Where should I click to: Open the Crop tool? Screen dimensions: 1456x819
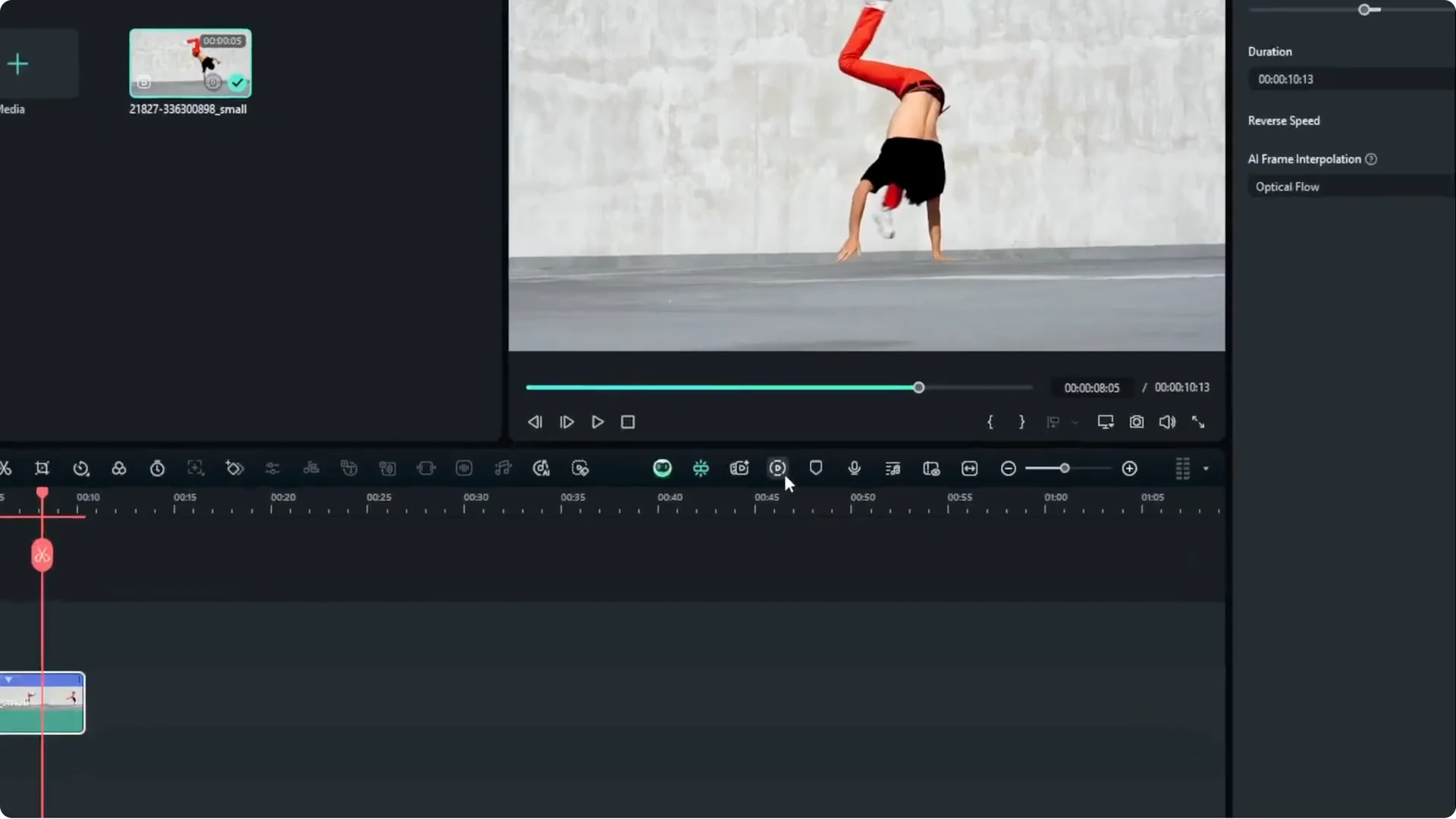tap(42, 469)
